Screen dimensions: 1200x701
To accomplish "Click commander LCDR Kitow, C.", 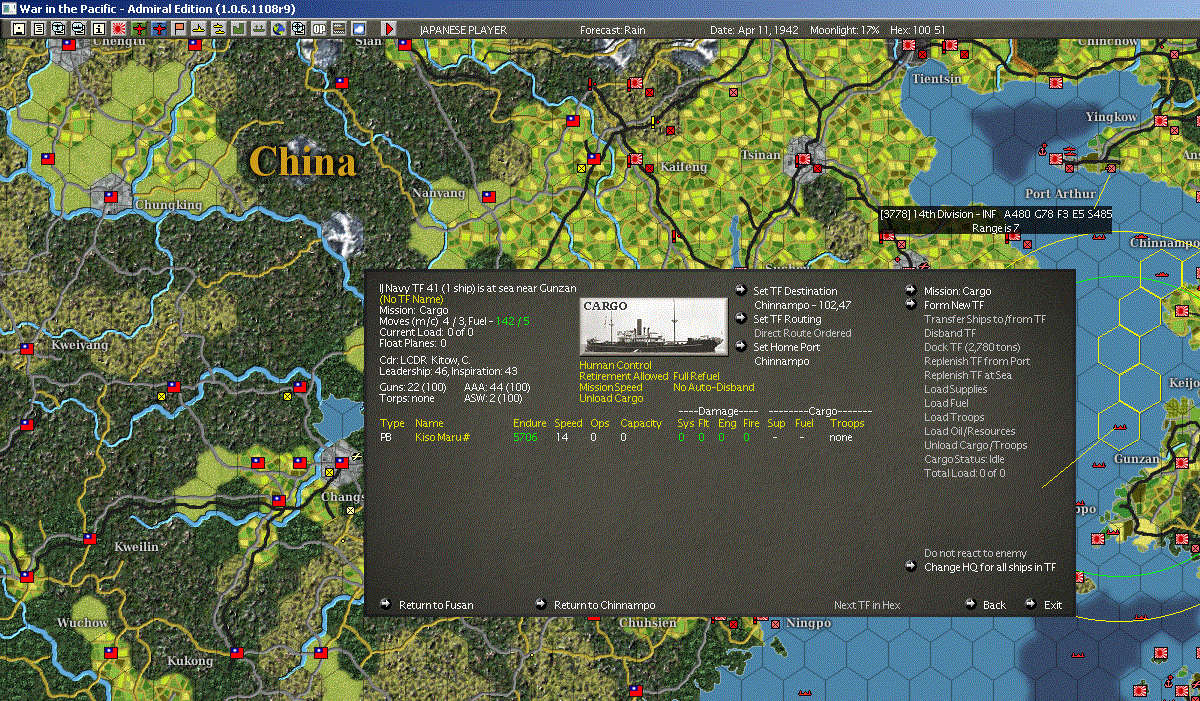I will [x=425, y=359].
